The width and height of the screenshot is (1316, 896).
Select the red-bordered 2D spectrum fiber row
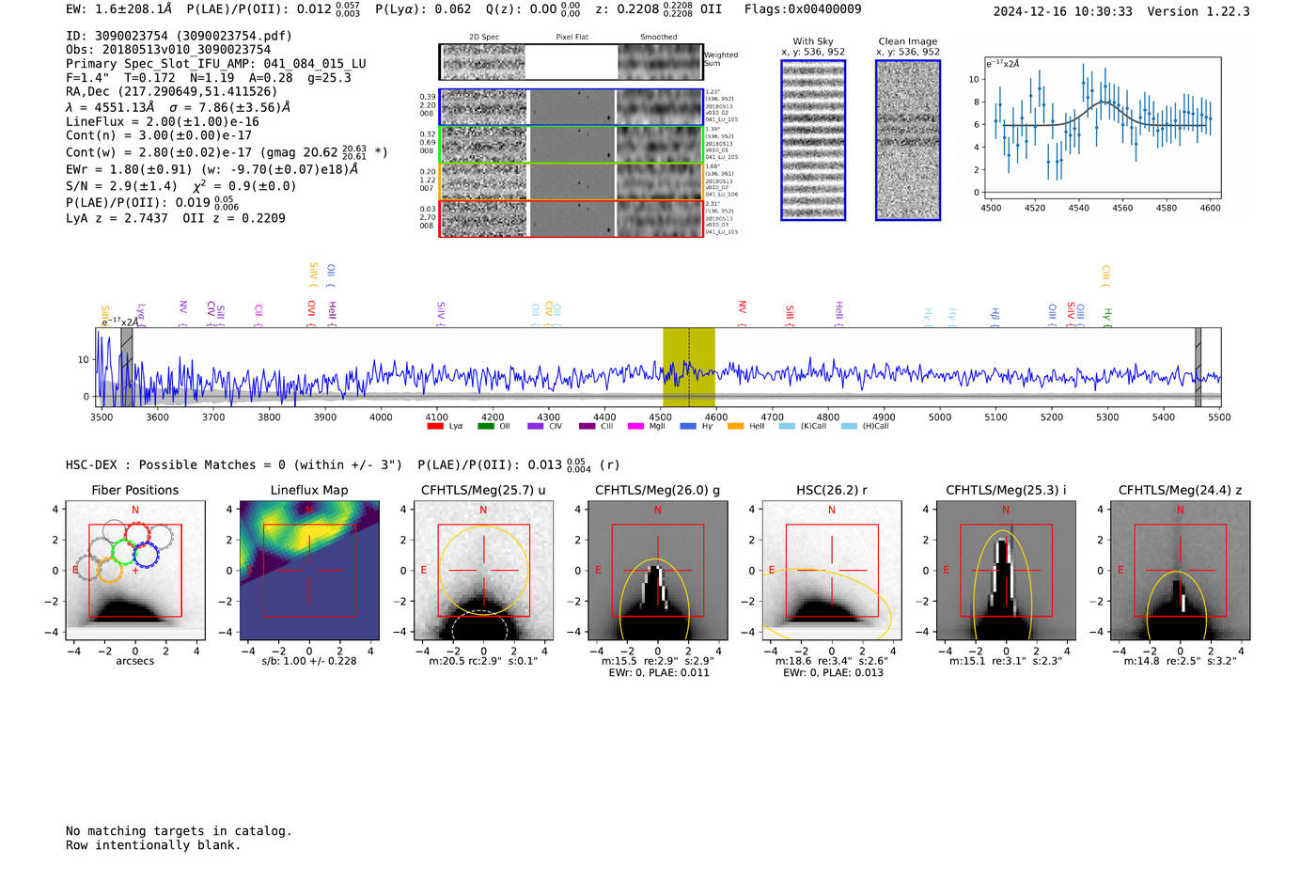click(x=572, y=219)
